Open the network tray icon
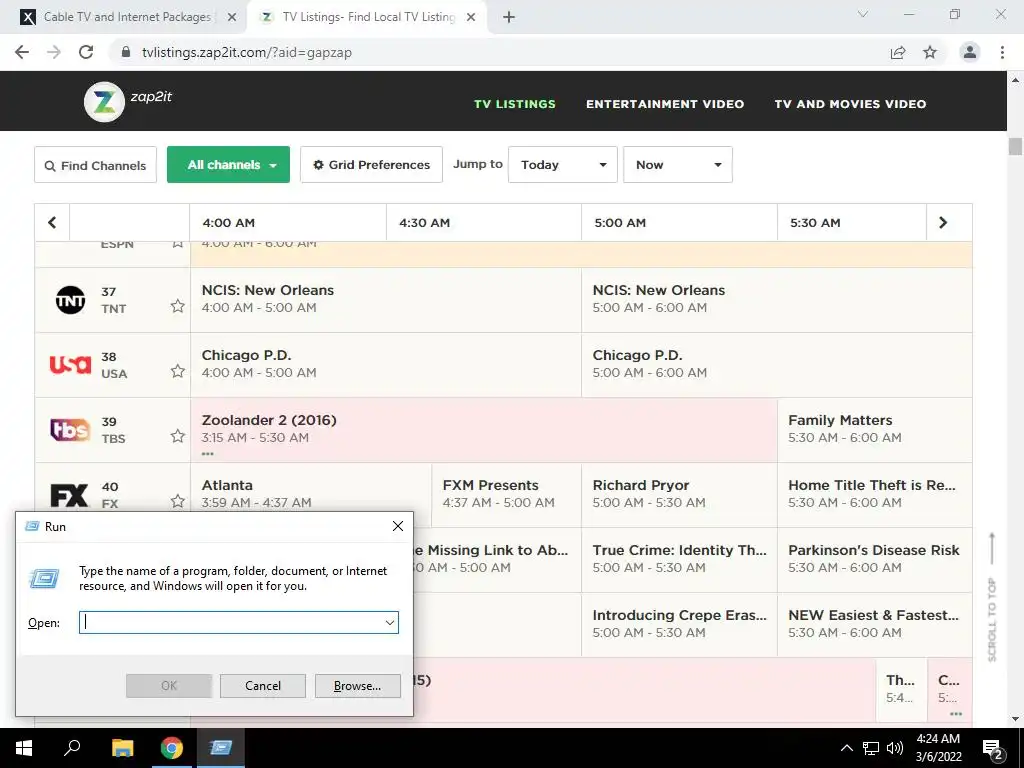The height and width of the screenshot is (768, 1024). (x=871, y=748)
